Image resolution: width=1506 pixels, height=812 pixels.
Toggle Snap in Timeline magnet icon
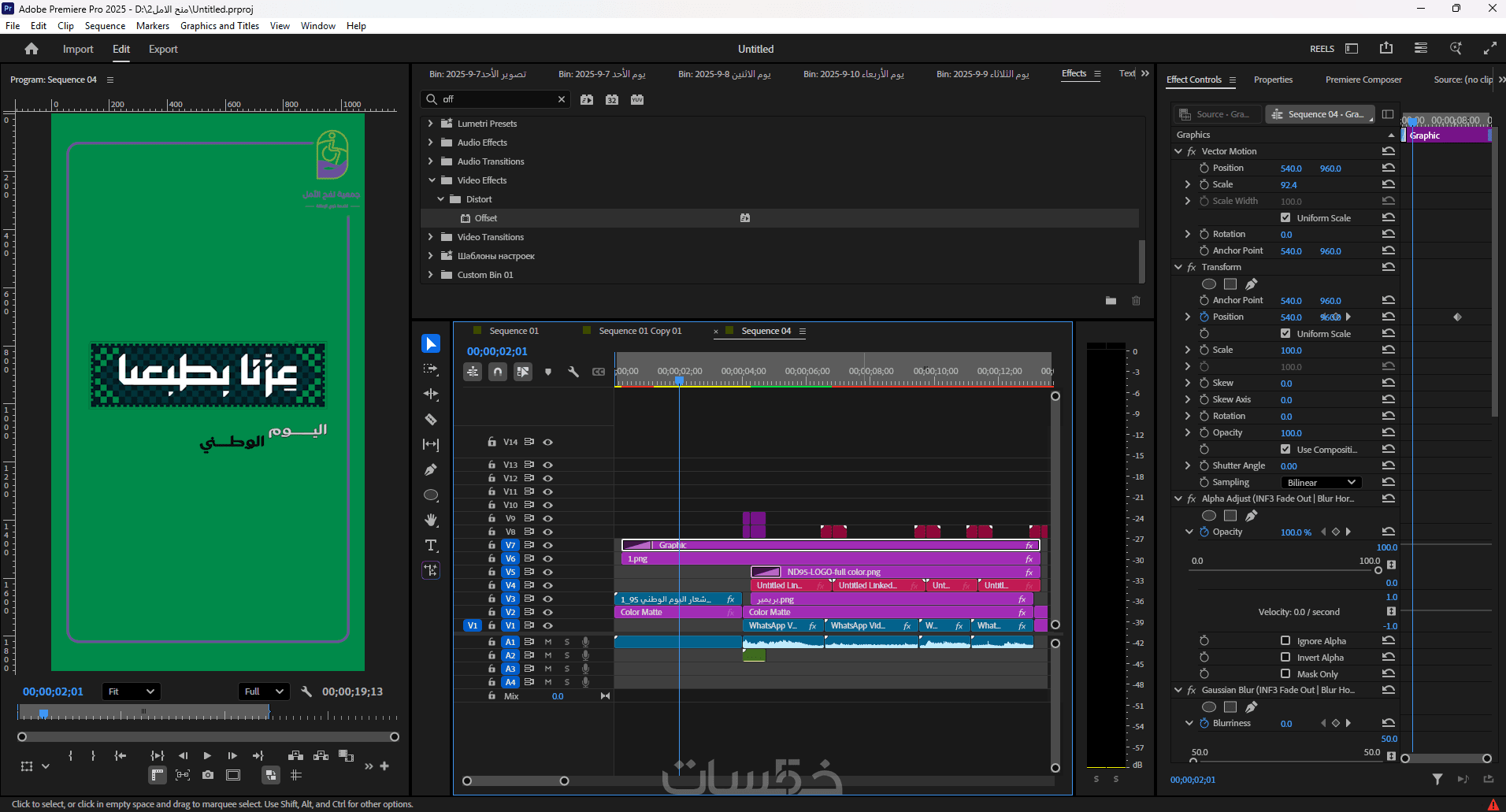[498, 372]
